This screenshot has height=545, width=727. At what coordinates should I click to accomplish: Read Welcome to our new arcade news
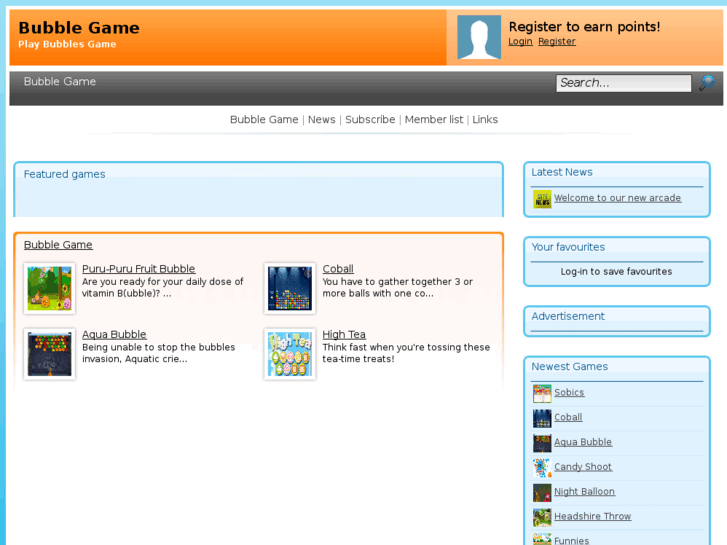[618, 198]
